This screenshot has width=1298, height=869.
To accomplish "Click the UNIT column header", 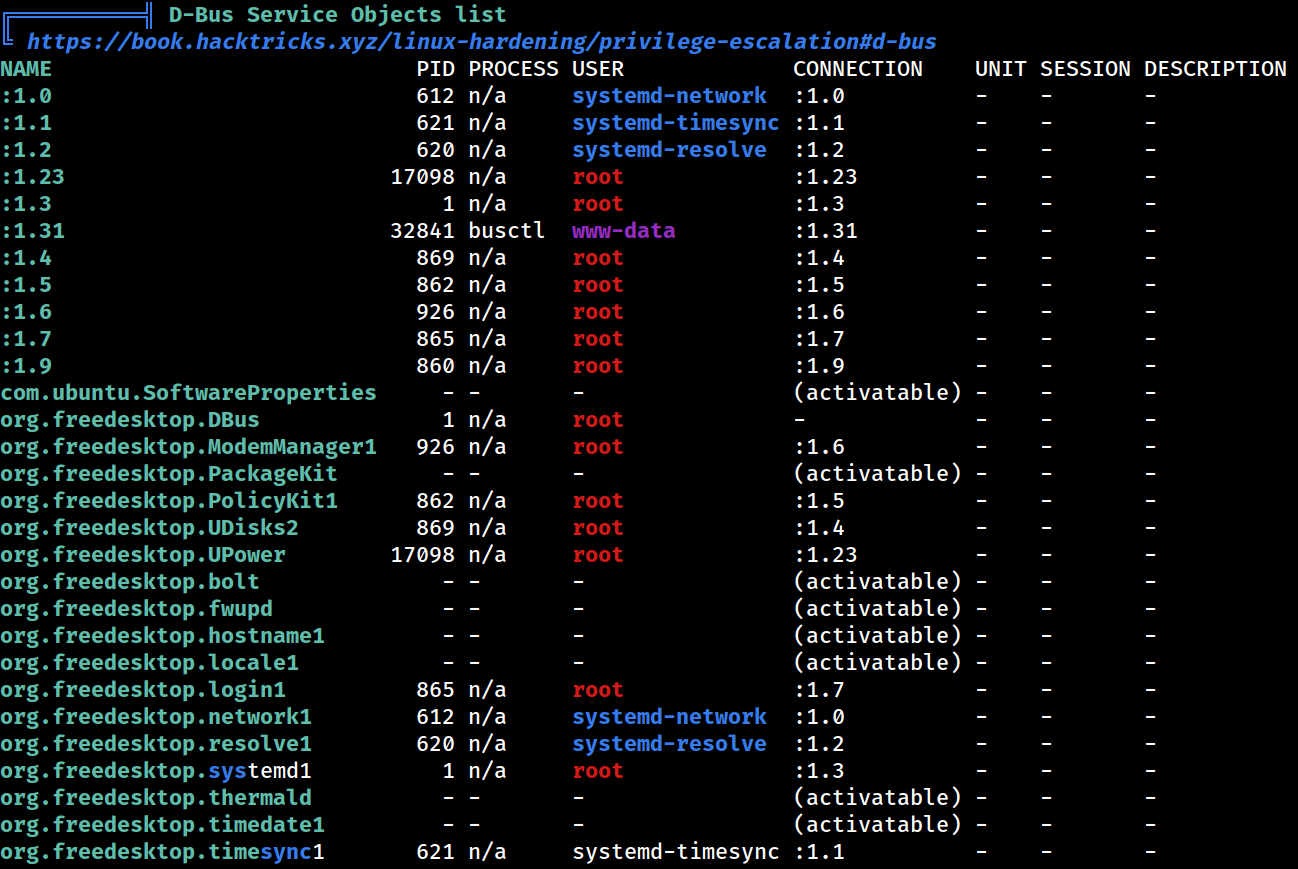I will 1001,69.
